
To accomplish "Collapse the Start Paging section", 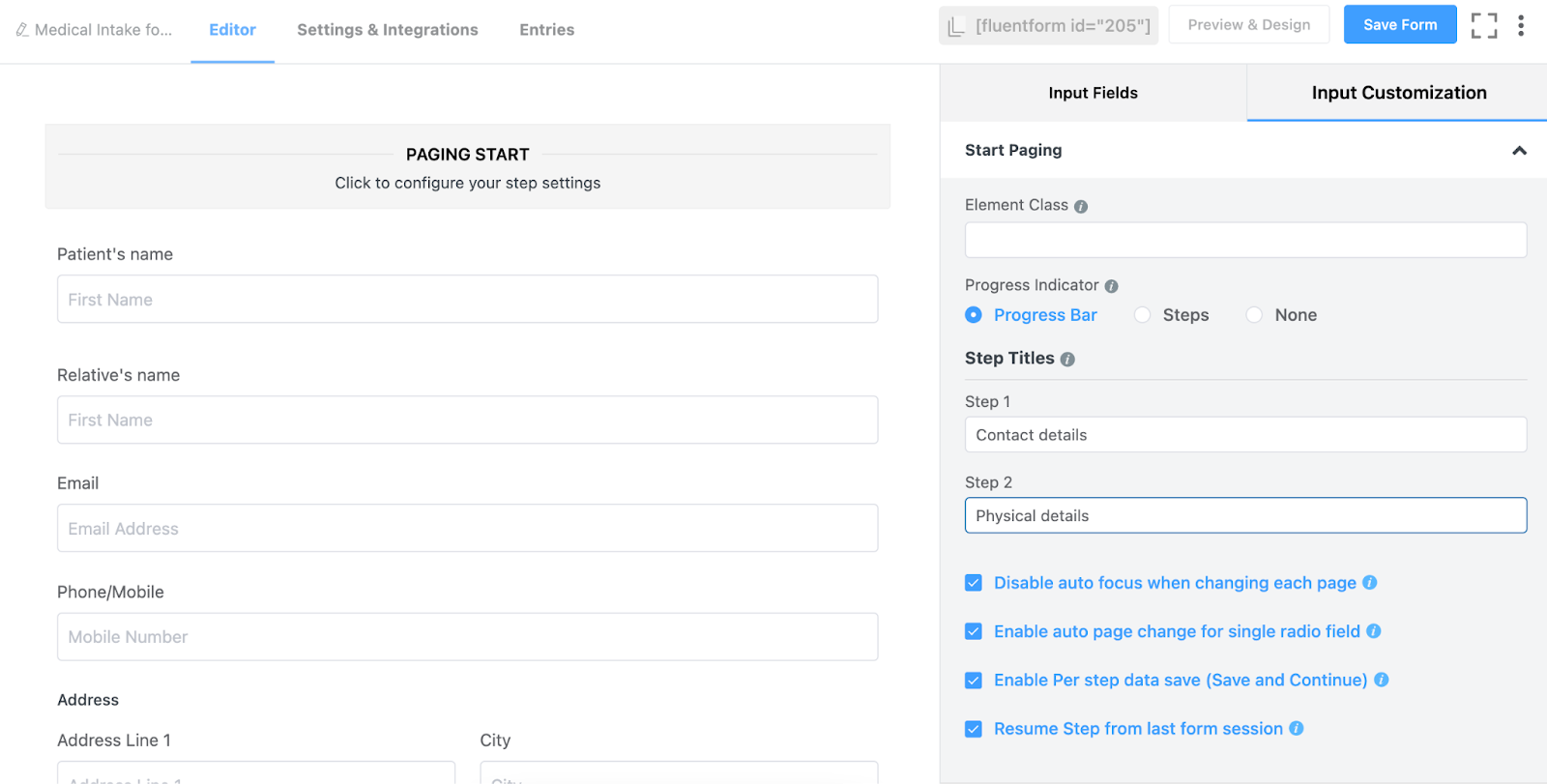I will click(1519, 151).
